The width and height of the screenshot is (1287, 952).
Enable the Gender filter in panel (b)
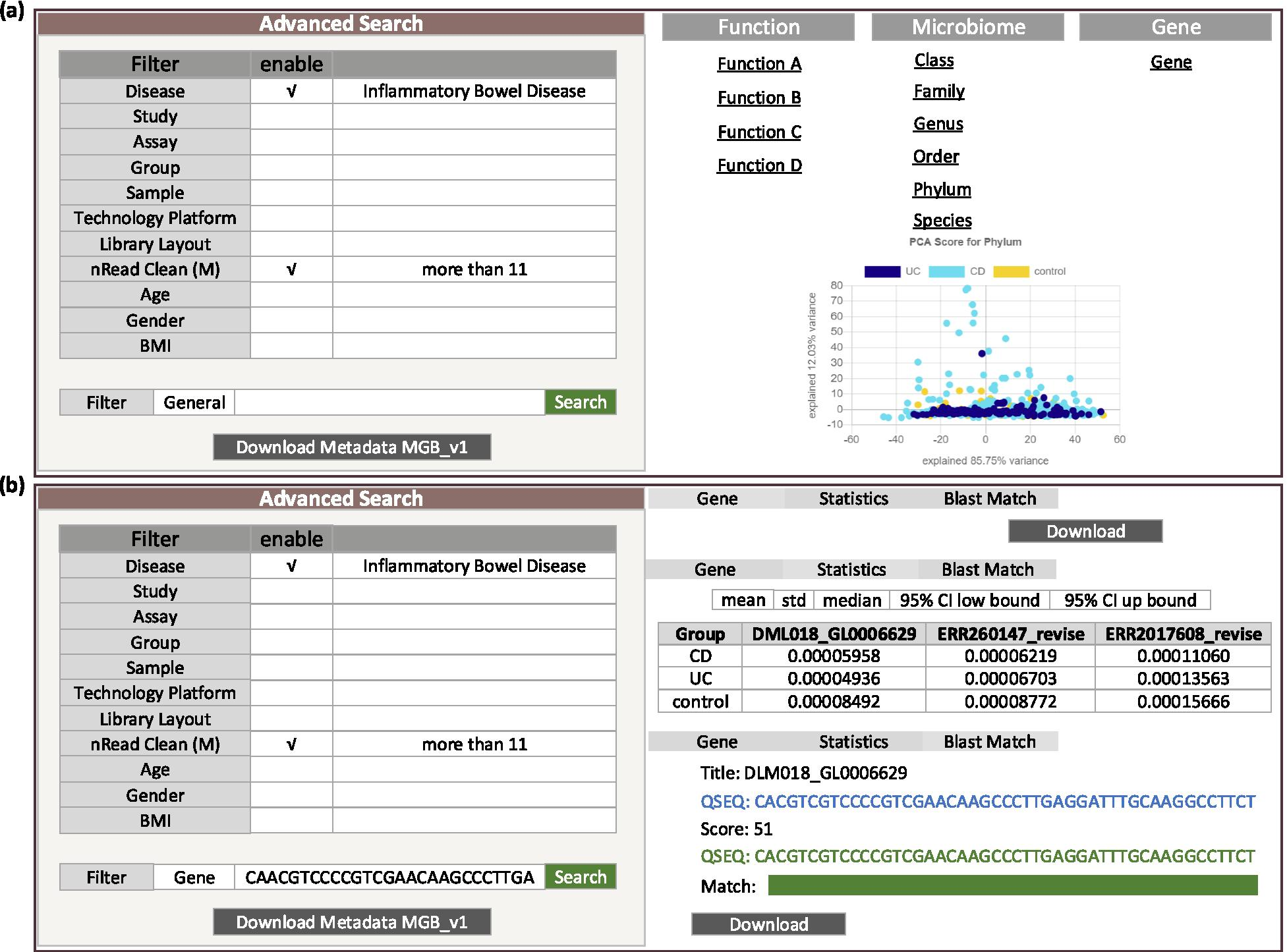[x=291, y=795]
